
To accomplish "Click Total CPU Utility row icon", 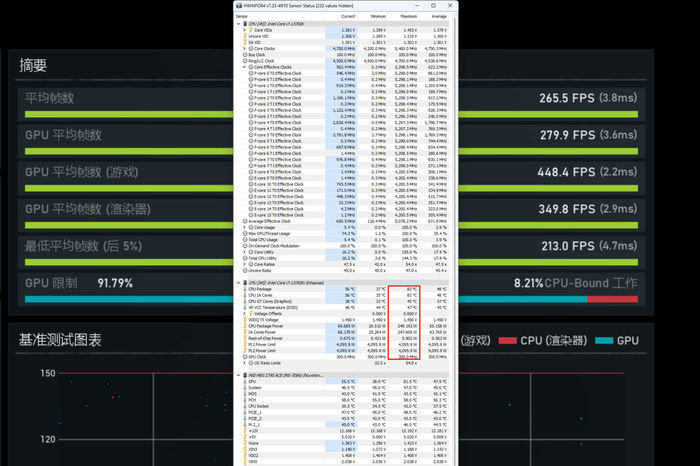I will click(x=245, y=258).
